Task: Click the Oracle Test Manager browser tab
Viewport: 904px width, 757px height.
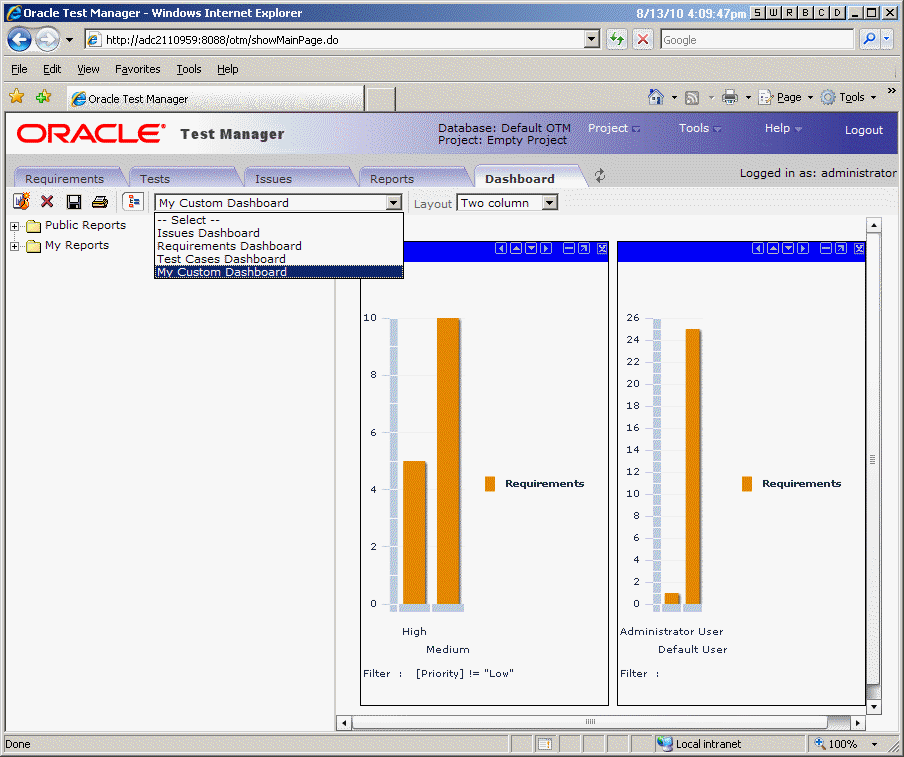Action: coord(216,99)
